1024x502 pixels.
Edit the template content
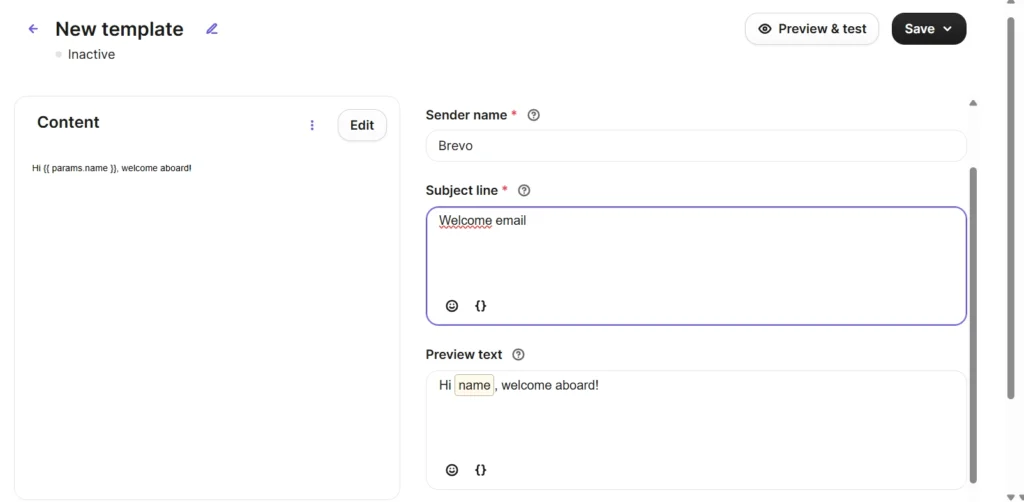coord(362,125)
